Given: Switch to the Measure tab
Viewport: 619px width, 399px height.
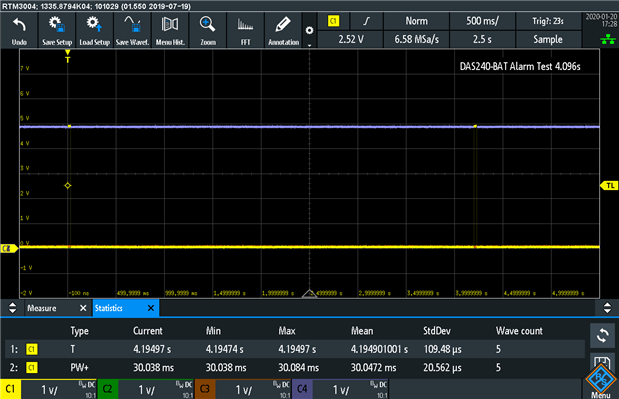Looking at the screenshot, I should 41,308.
